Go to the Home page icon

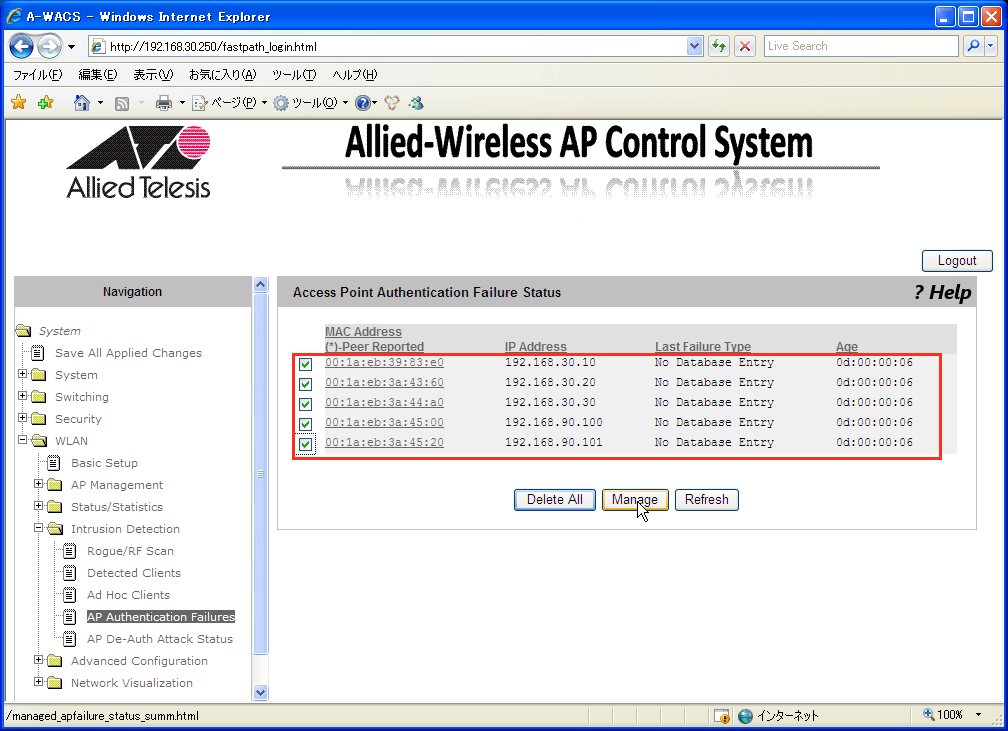click(x=82, y=103)
